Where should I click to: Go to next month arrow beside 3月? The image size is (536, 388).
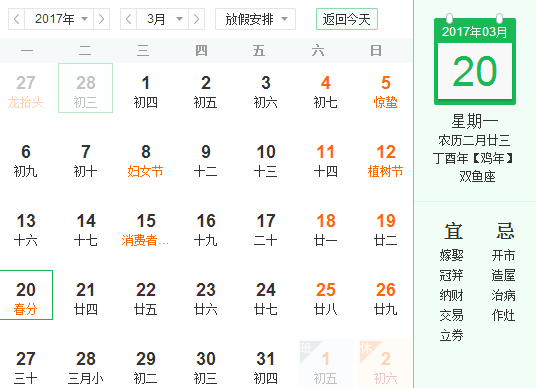point(196,19)
